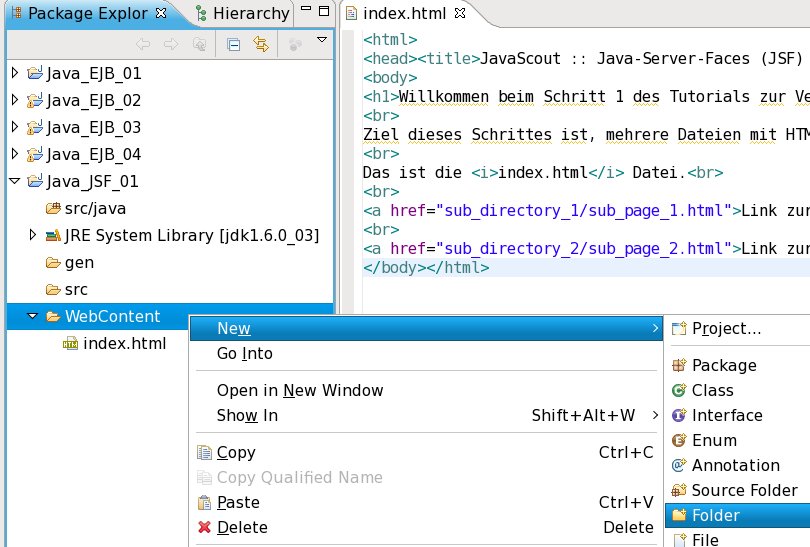Click the Source Folder icon in submenu

click(679, 491)
